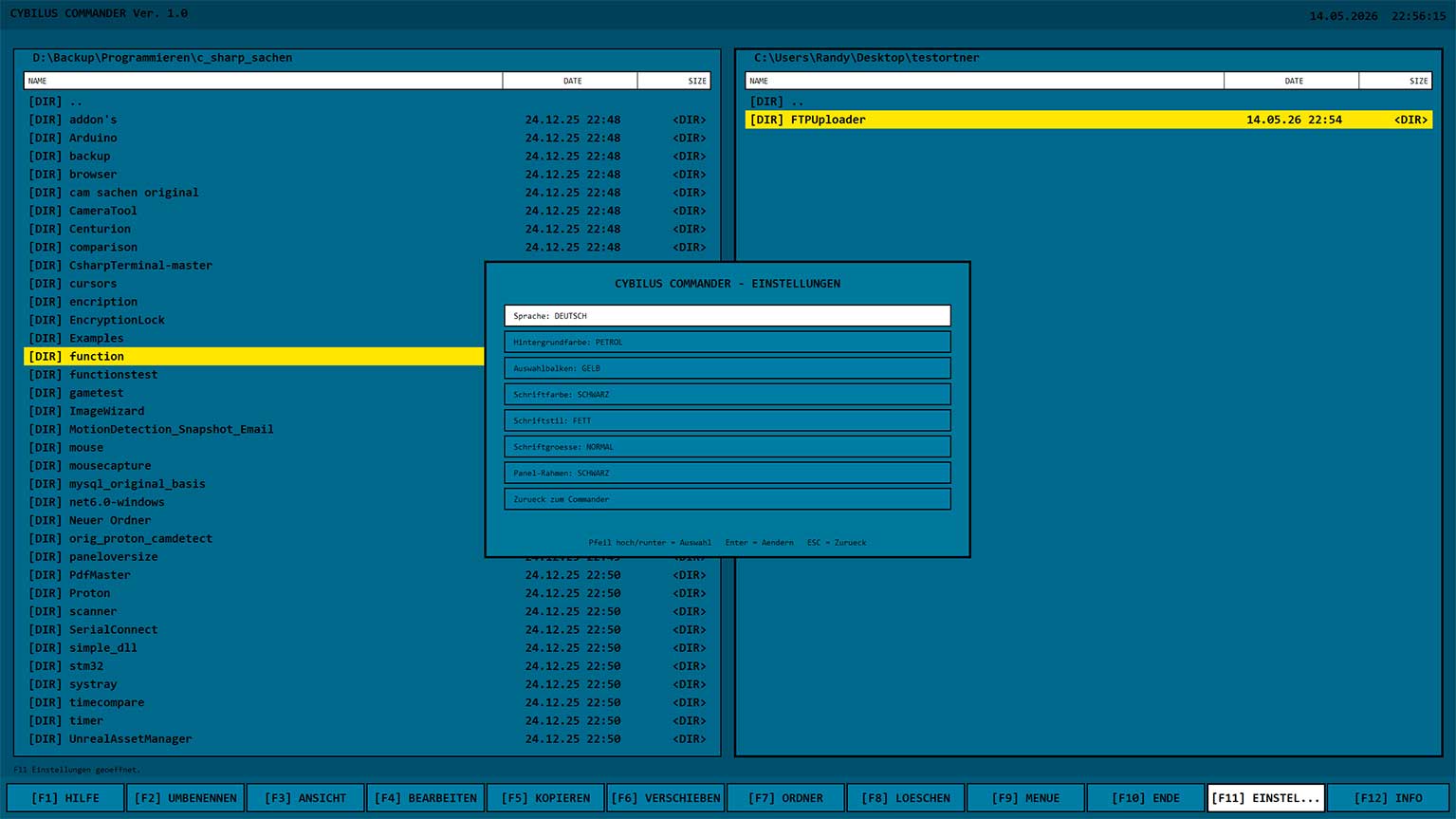Select the FTPUploader folder in right panel

point(1089,120)
